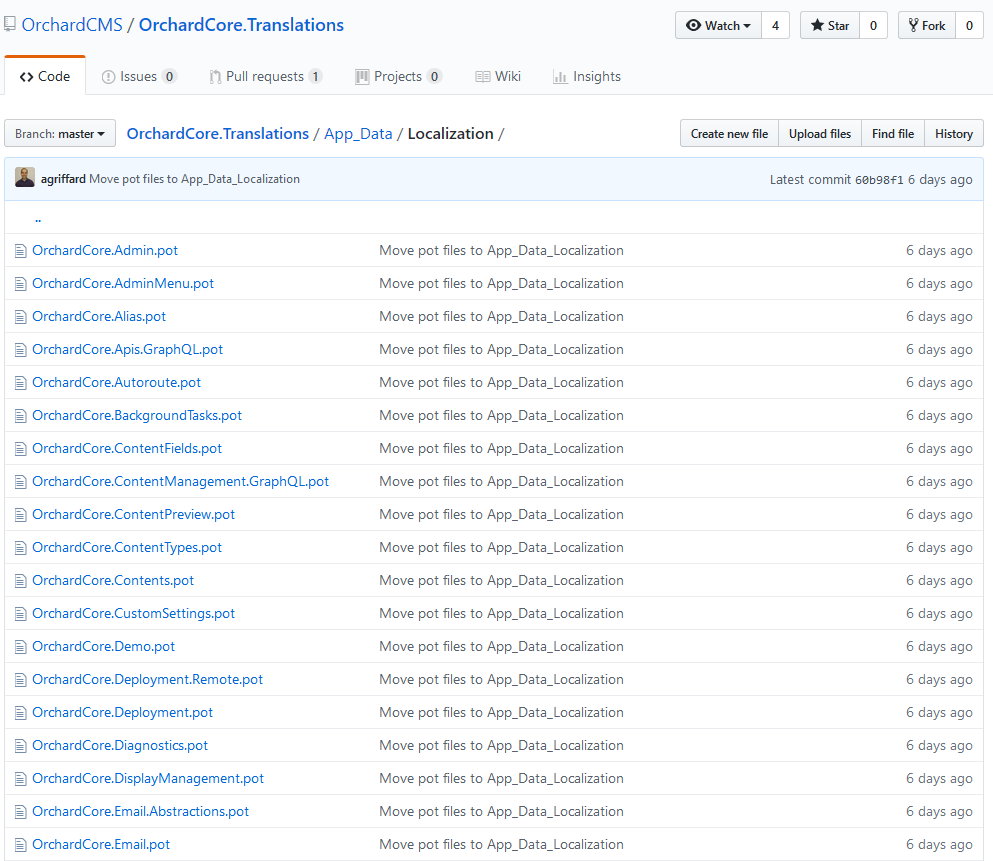Click file icon next to OrchardCore.CustomSettings.pot
Viewport: 993px width, 861px height.
20,613
